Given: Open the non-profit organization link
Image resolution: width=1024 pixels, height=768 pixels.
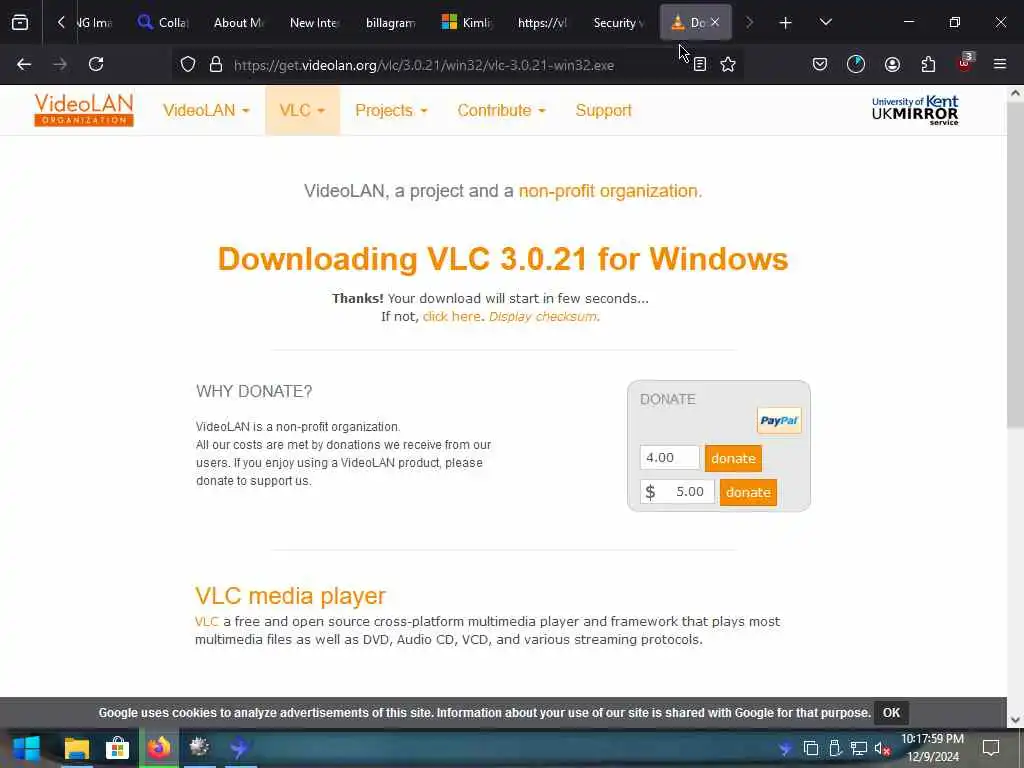Looking at the screenshot, I should click(x=610, y=191).
